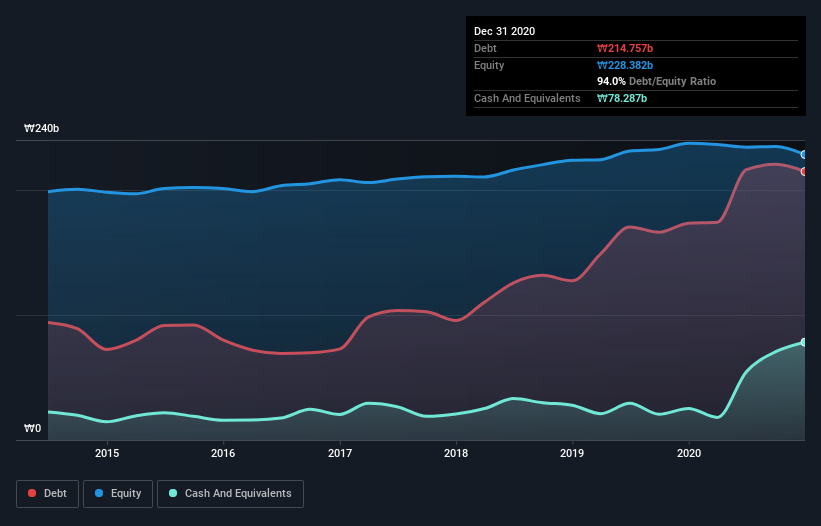The width and height of the screenshot is (821, 526).
Task: Click the ₩0 y-axis label
Action: pyautogui.click(x=32, y=429)
